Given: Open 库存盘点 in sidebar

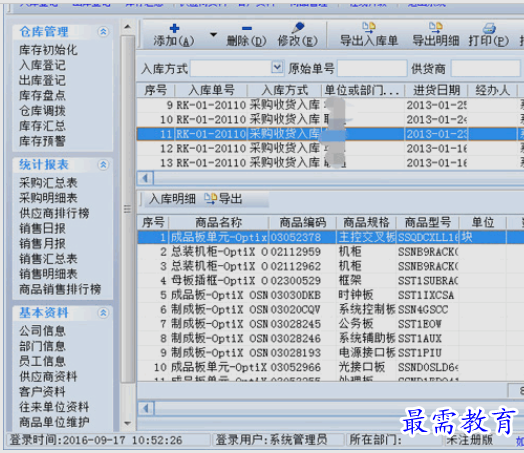Looking at the screenshot, I should pyautogui.click(x=42, y=96).
